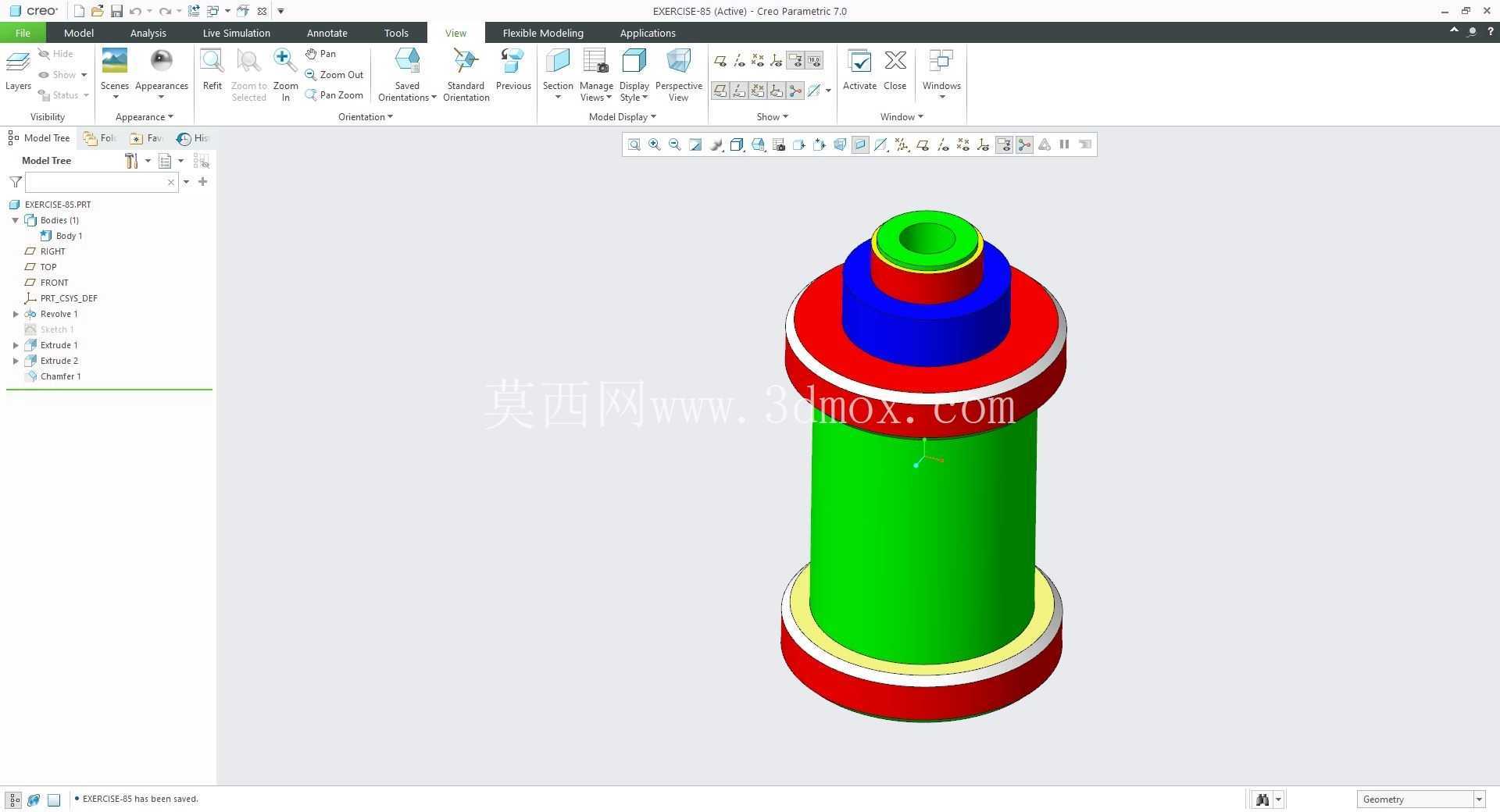Toggle Perspective View
Image resolution: width=1500 pixels, height=812 pixels.
(x=678, y=74)
